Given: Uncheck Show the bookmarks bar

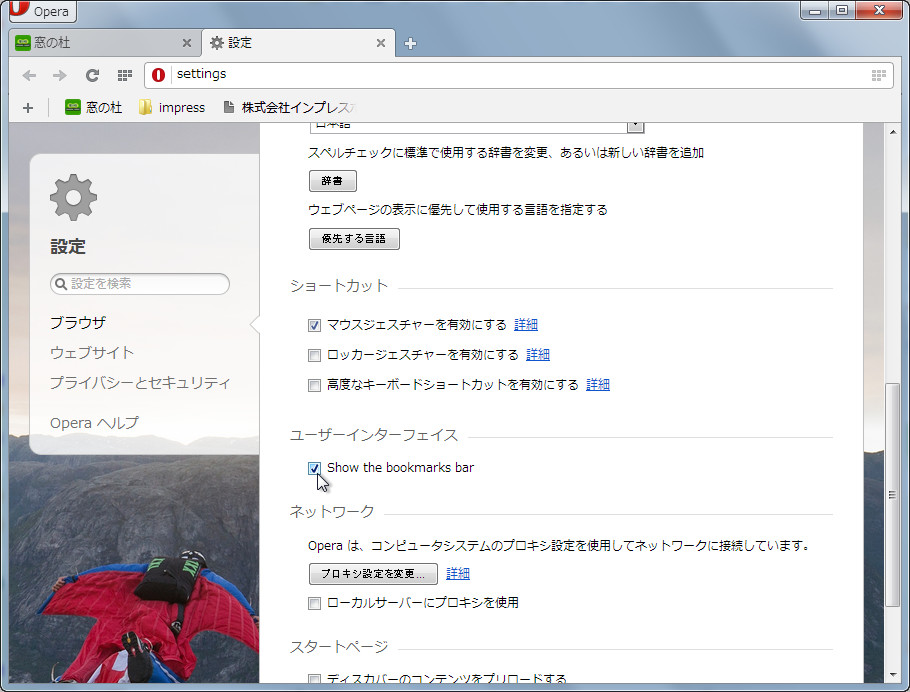Looking at the screenshot, I should (314, 468).
